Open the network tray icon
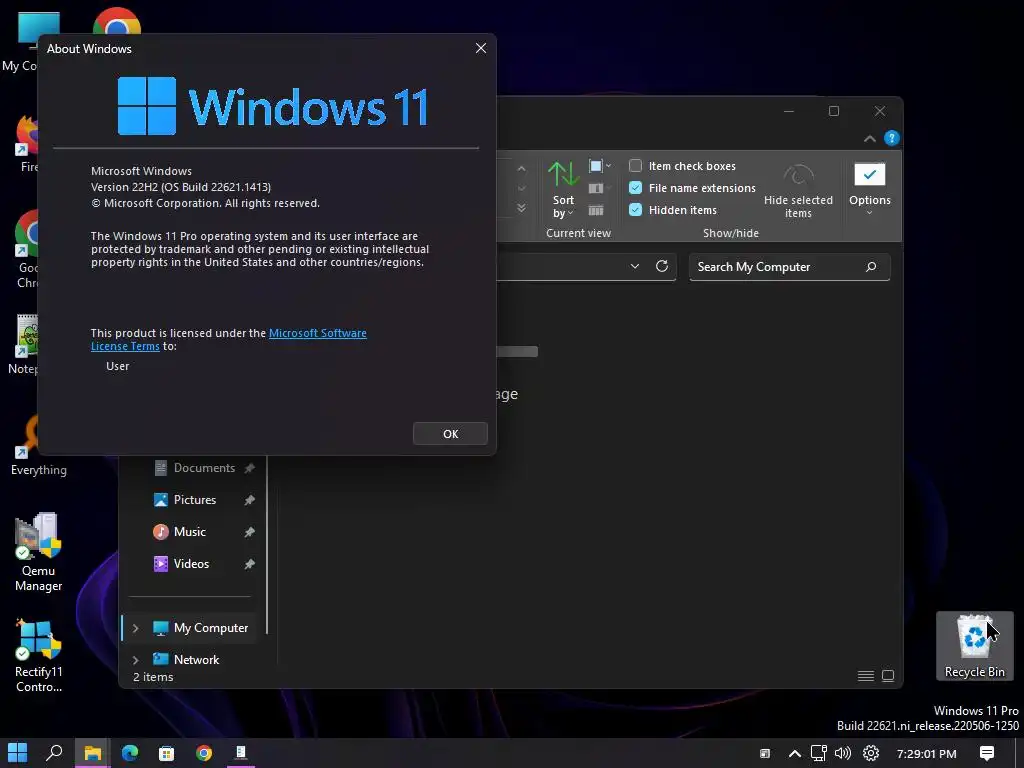The image size is (1024, 768). 818,754
